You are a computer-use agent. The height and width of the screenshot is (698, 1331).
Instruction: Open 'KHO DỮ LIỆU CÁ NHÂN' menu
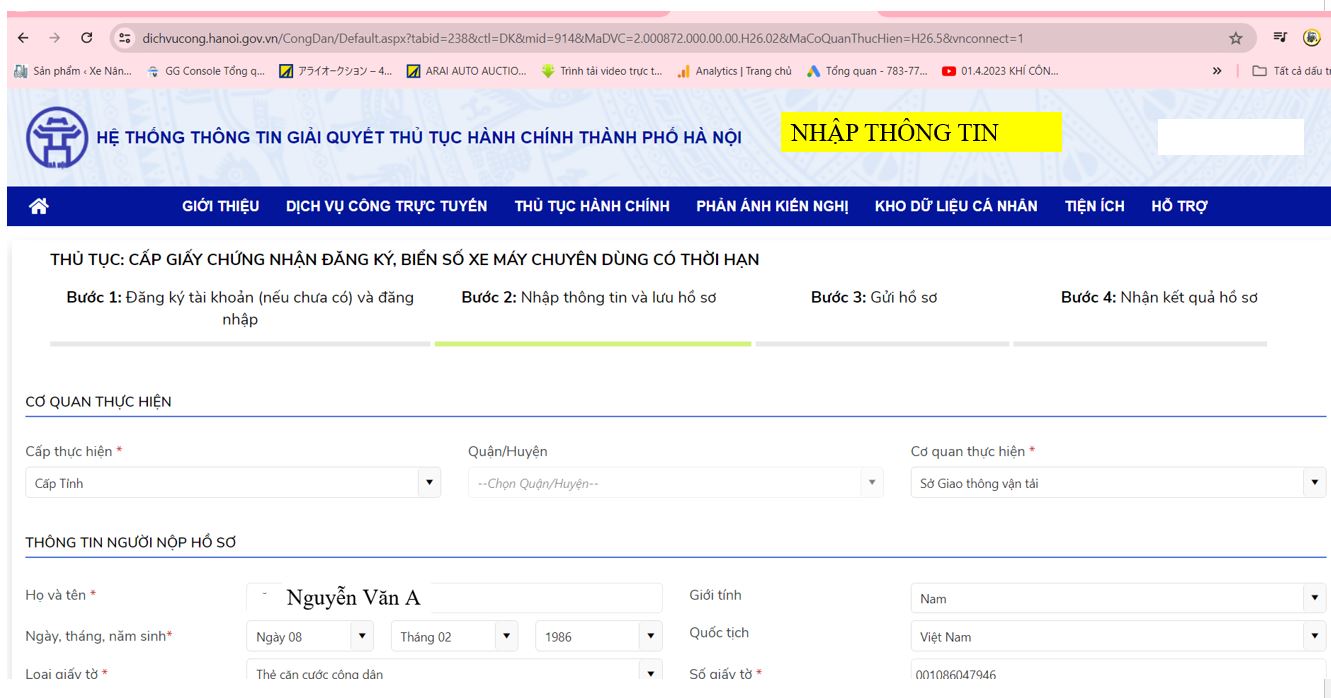[x=956, y=206]
